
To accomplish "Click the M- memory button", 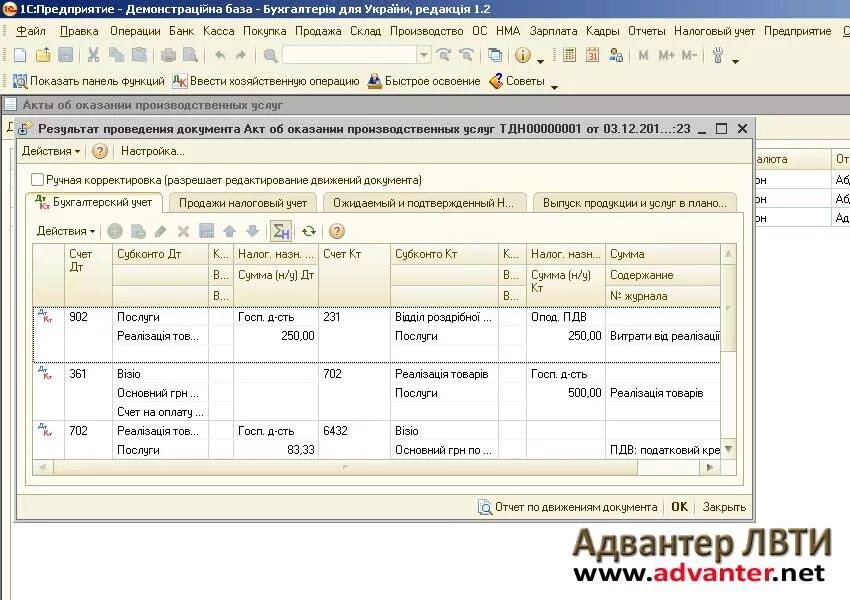I will coord(690,55).
